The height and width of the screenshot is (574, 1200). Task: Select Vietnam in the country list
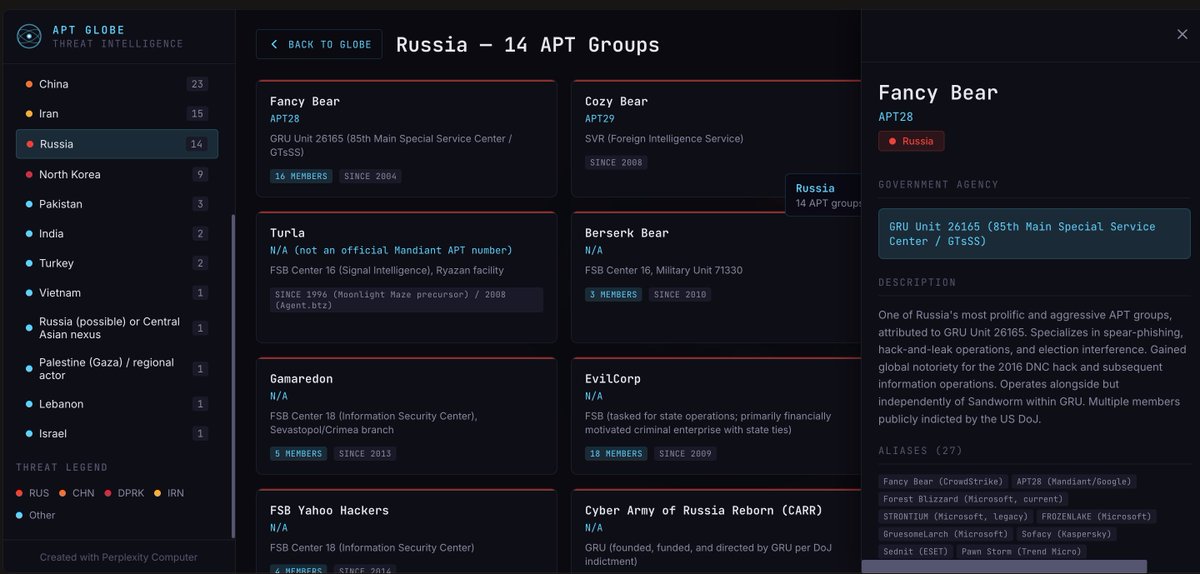(x=117, y=293)
